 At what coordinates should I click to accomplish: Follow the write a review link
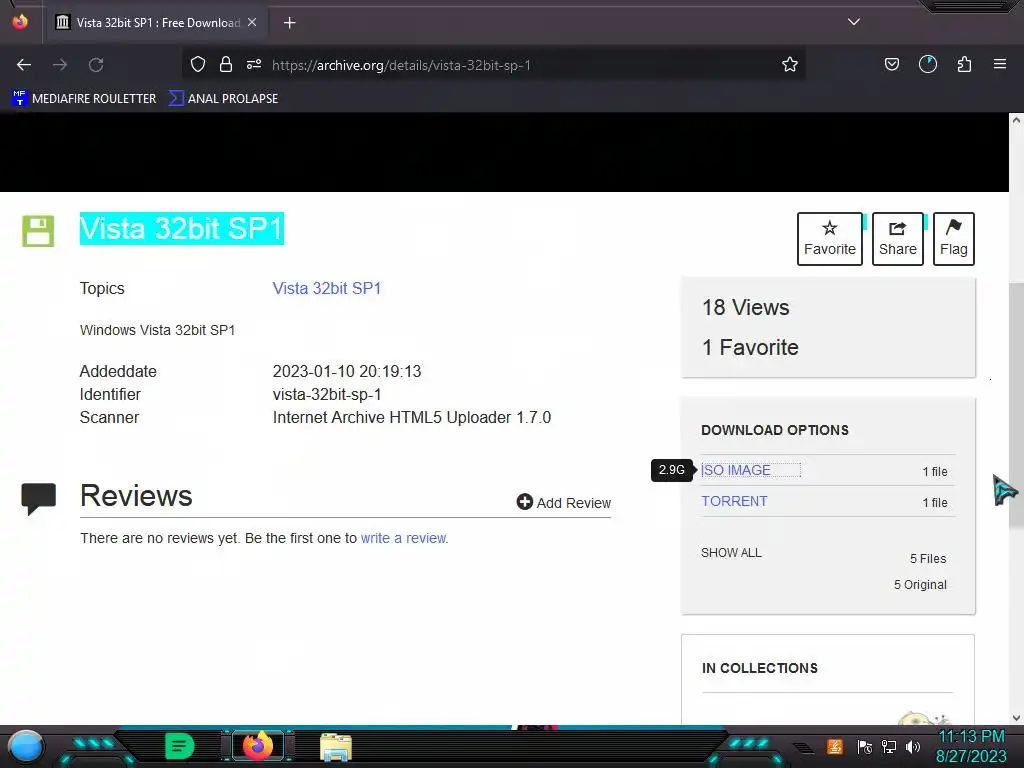coord(404,538)
